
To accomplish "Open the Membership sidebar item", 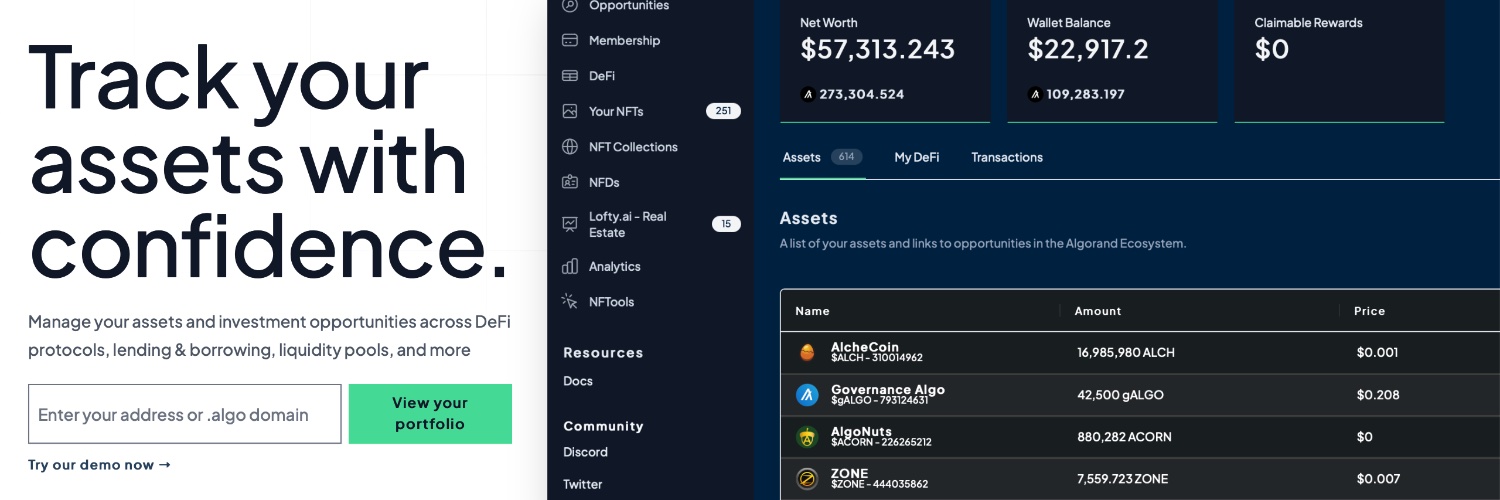I will coord(625,41).
